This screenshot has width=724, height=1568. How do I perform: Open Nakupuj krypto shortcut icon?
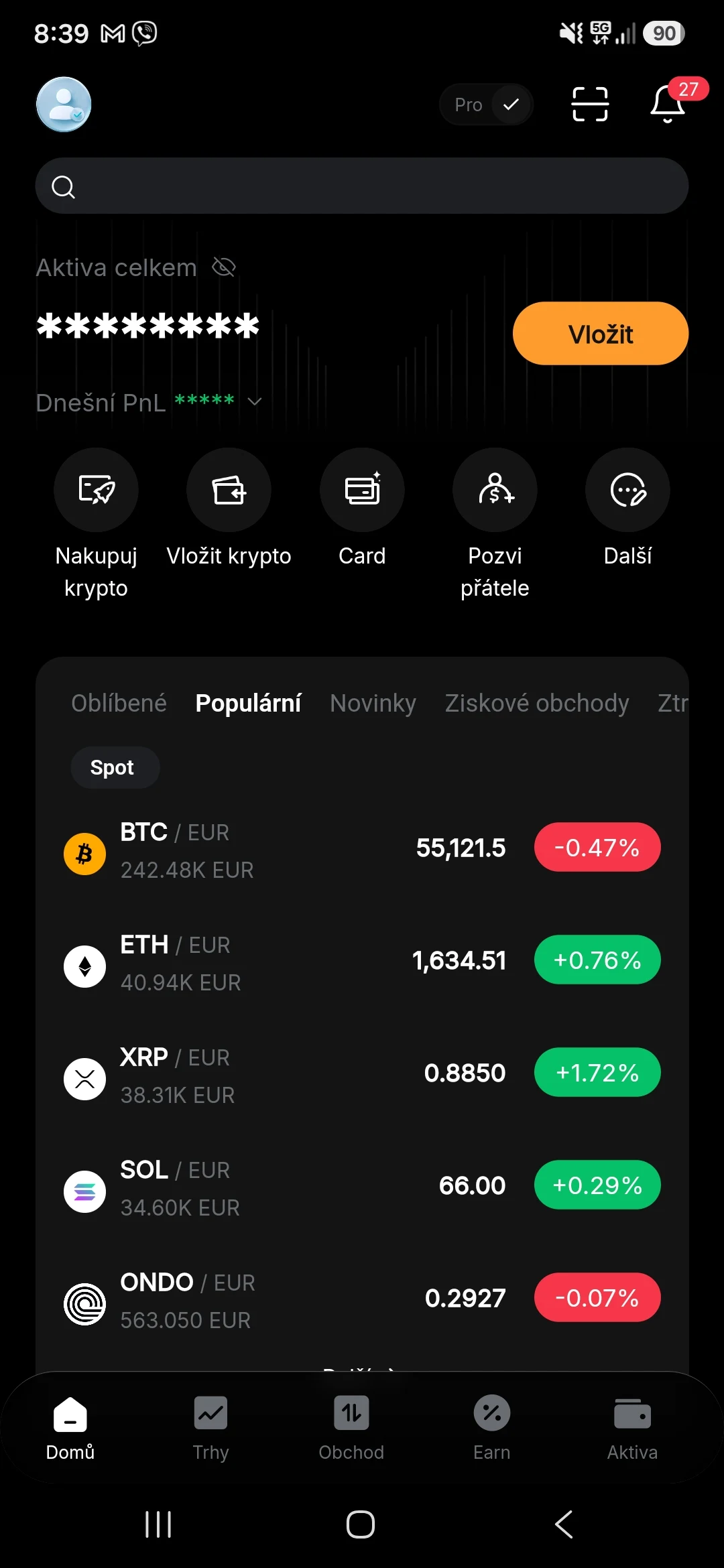point(96,490)
